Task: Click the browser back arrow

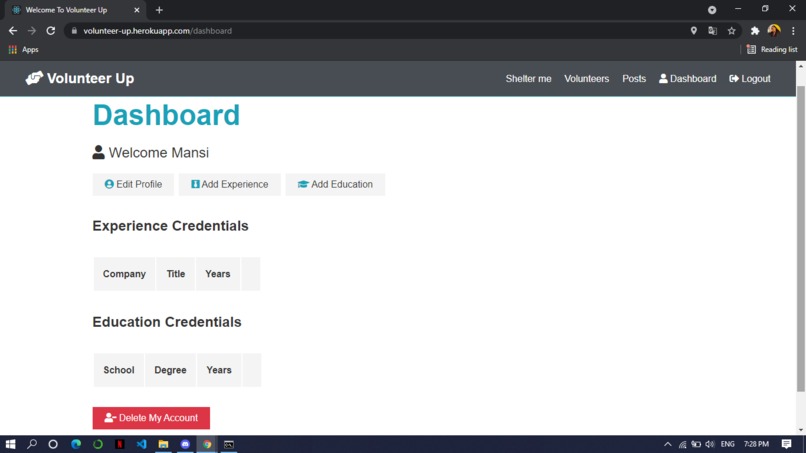Action: pyautogui.click(x=13, y=31)
